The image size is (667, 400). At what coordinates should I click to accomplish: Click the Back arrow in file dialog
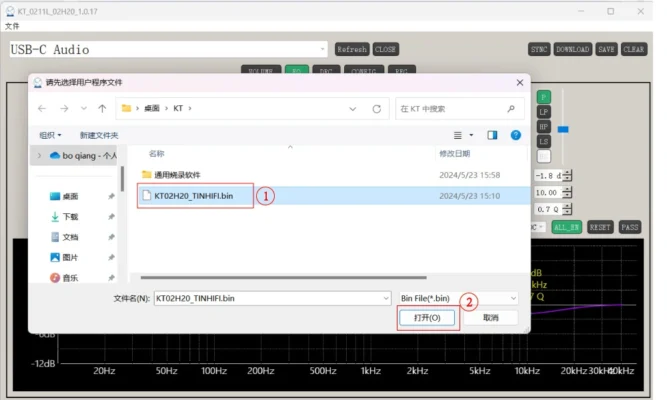42,108
